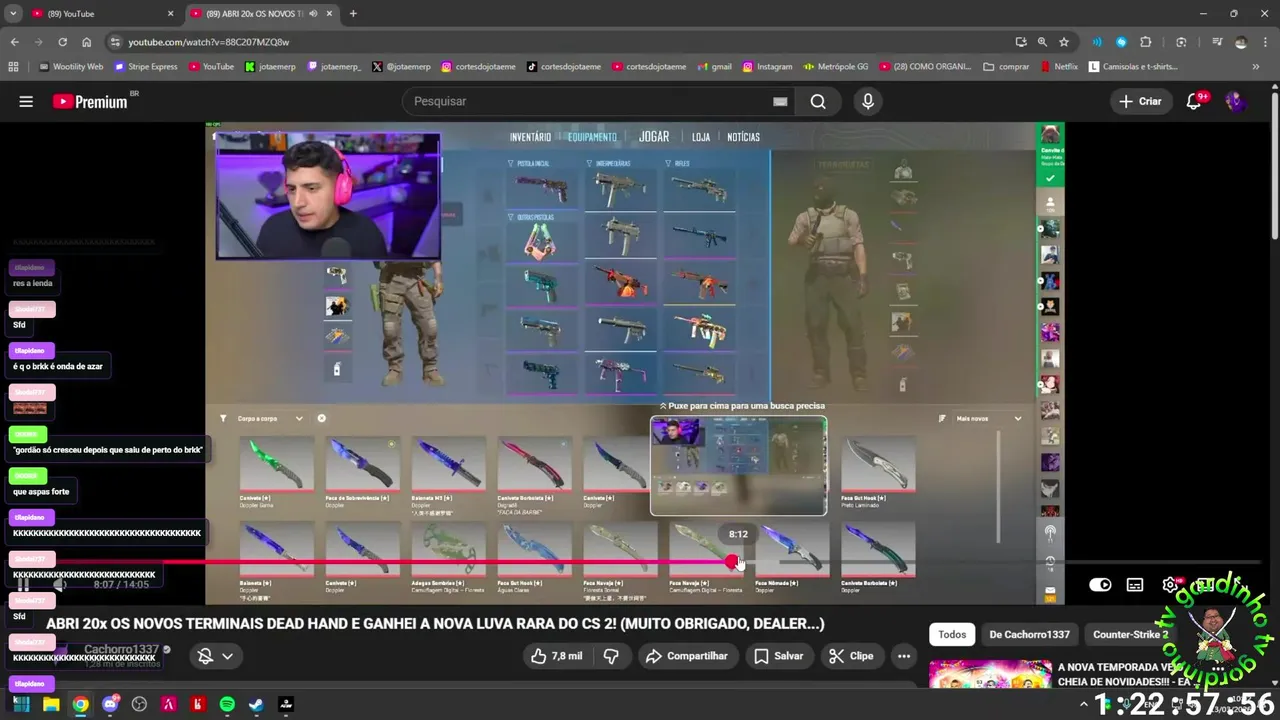The image size is (1280, 720).
Task: Open the Stripe Express bookmark
Action: 146,67
